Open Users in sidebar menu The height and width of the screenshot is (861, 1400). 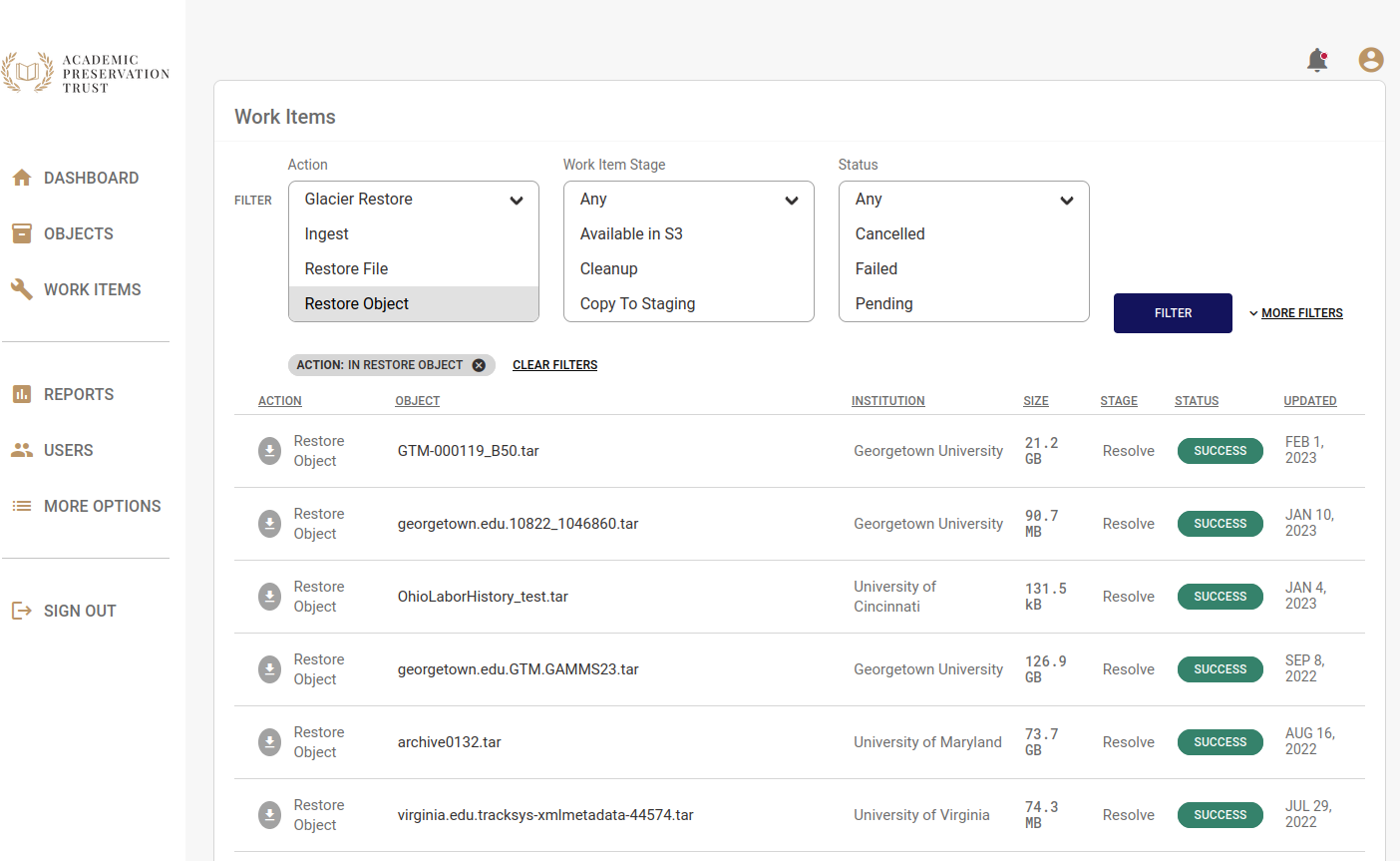[x=69, y=450]
